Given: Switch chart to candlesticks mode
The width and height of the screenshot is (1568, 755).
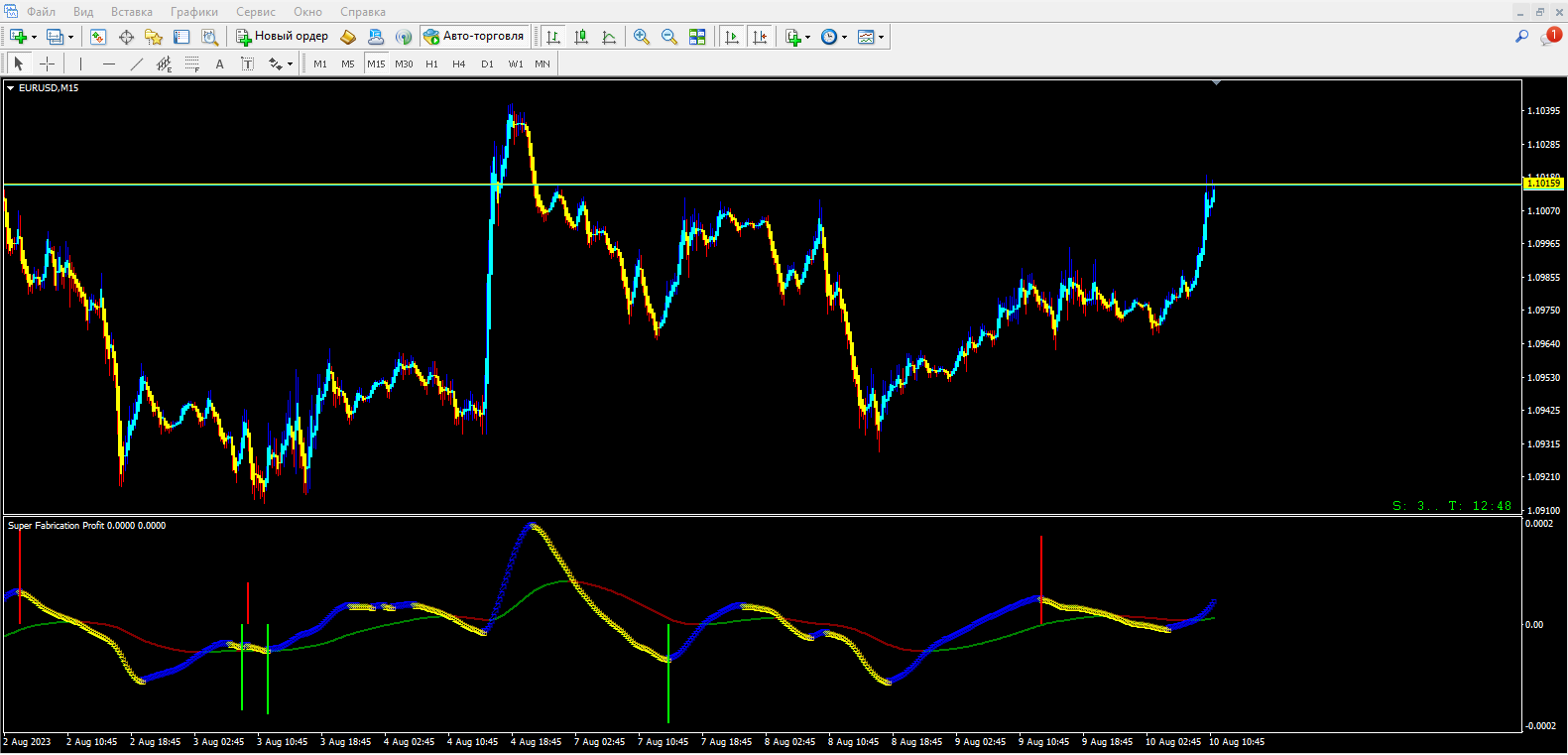Looking at the screenshot, I should click(581, 37).
